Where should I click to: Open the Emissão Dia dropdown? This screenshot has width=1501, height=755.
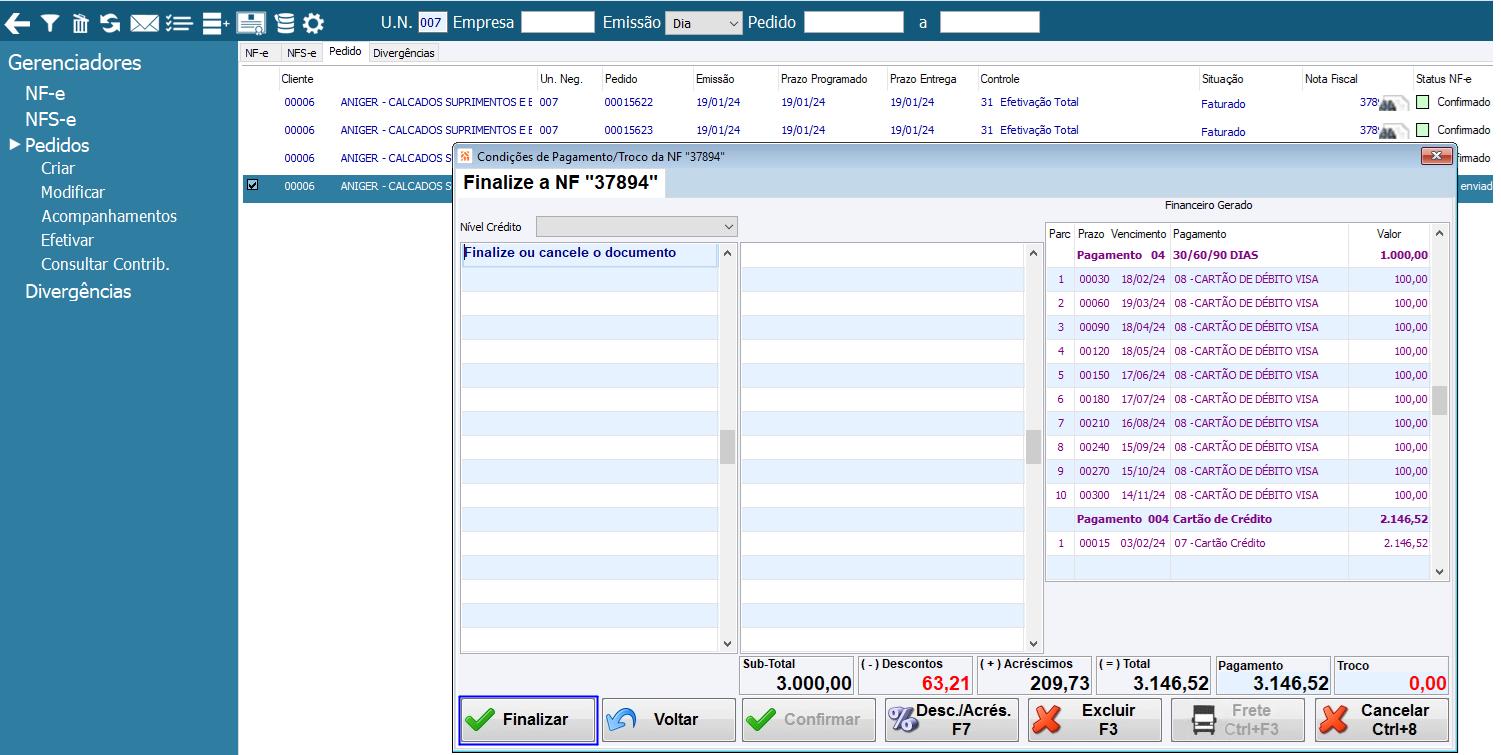(704, 22)
